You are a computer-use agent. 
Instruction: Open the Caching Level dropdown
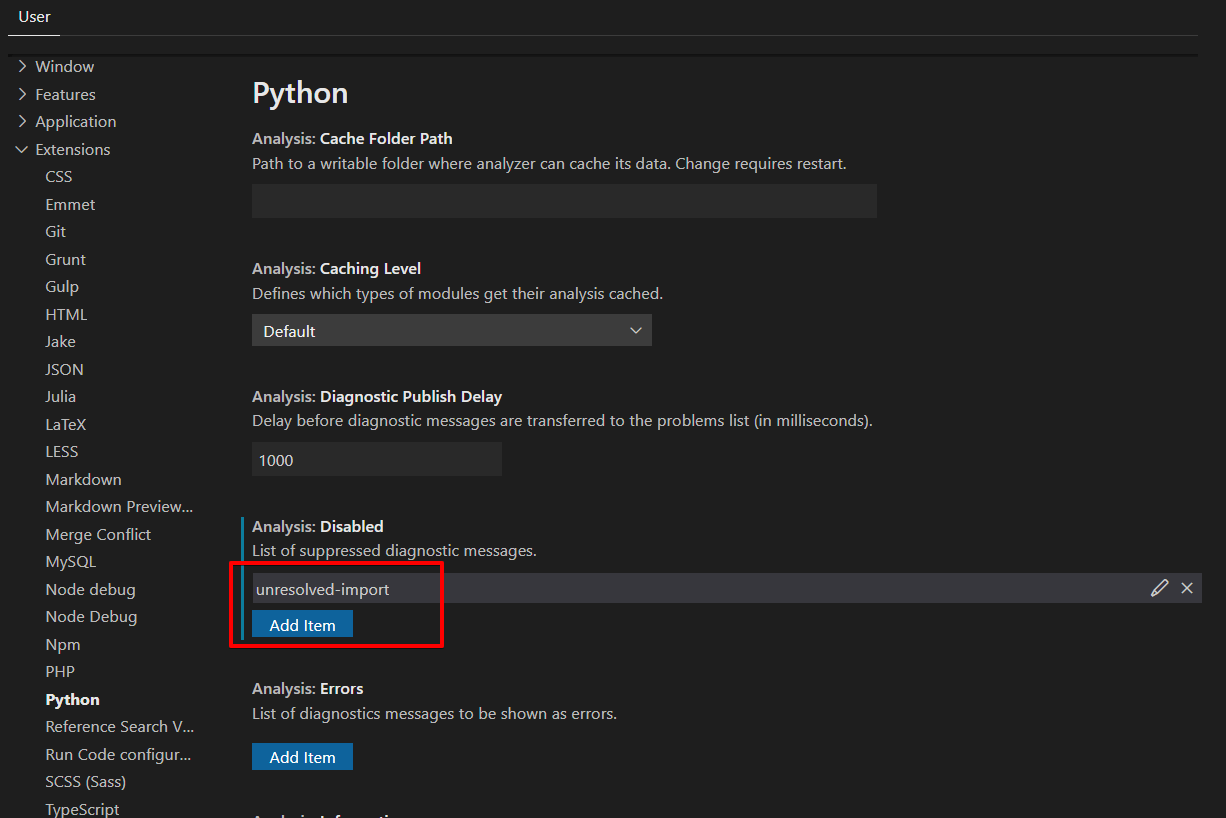452,331
